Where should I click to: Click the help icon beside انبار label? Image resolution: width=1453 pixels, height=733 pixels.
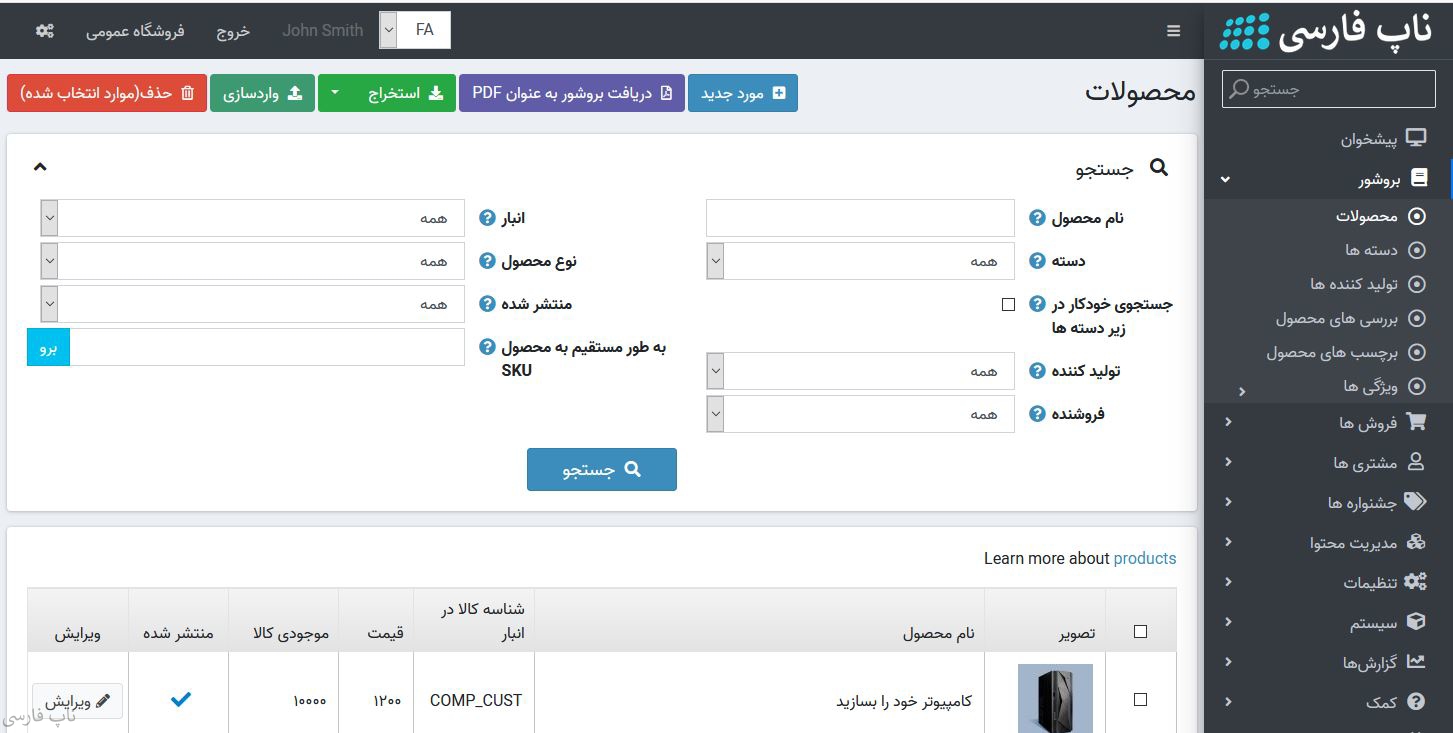pyautogui.click(x=487, y=218)
